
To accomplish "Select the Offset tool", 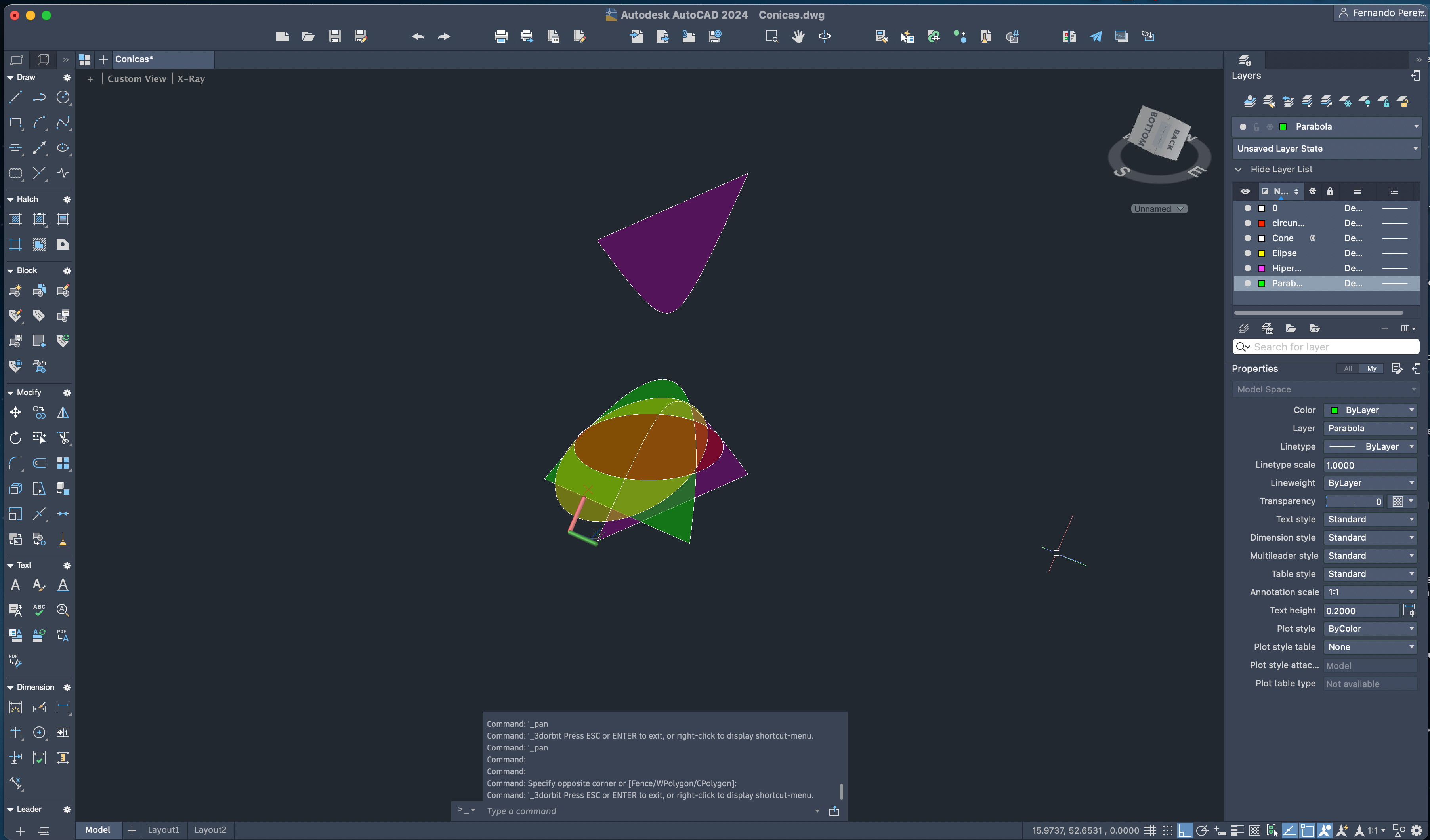I will pyautogui.click(x=39, y=463).
